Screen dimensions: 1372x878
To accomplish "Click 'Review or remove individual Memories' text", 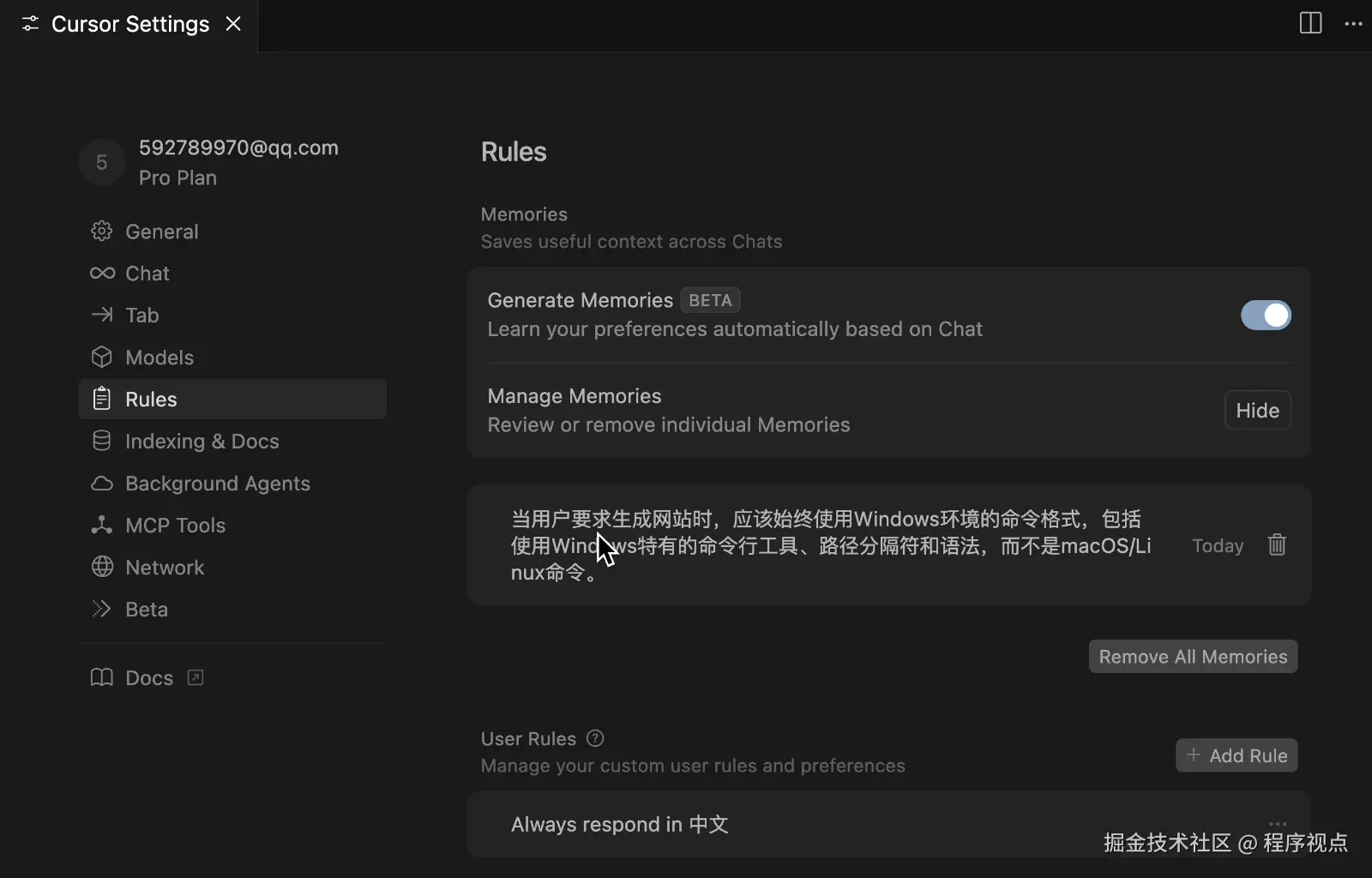I will pos(669,425).
